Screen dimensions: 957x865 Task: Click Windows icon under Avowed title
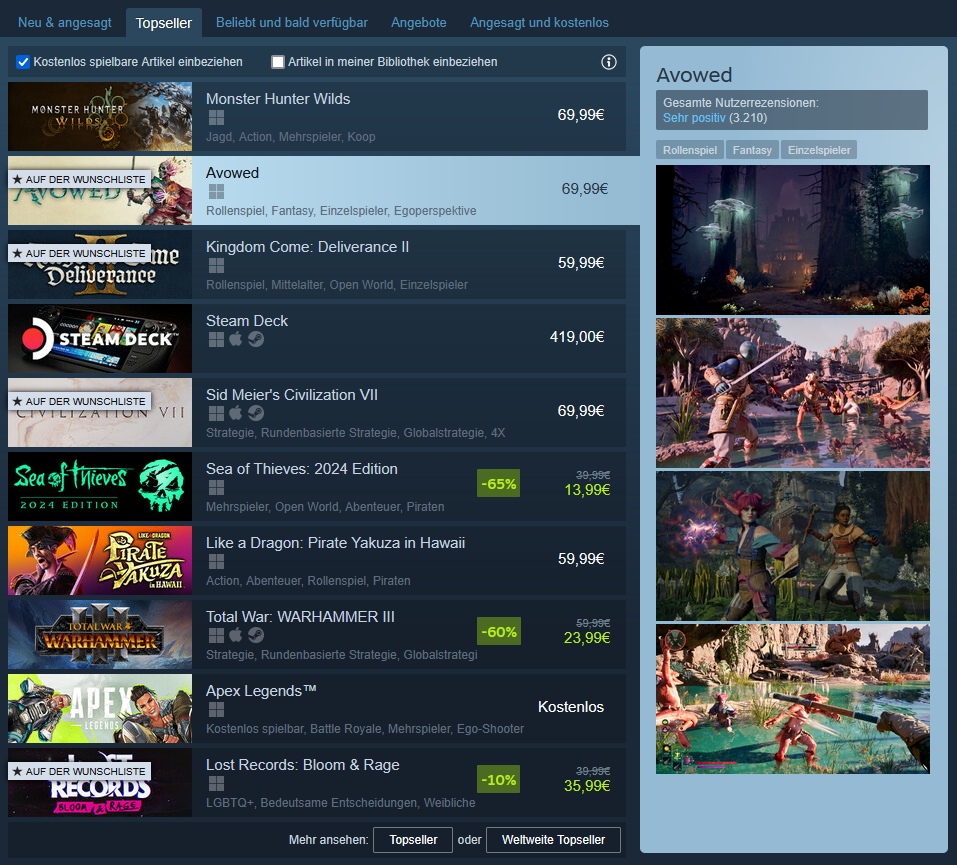tap(216, 192)
